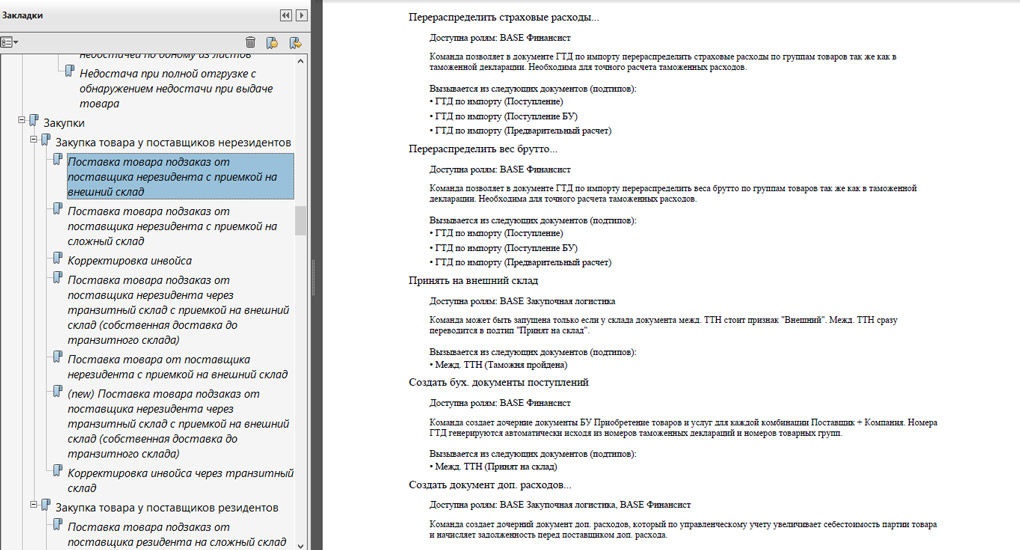
Task: Open bookmark Поставка товара подзаказ от поставщика резидента
Action: (177, 534)
